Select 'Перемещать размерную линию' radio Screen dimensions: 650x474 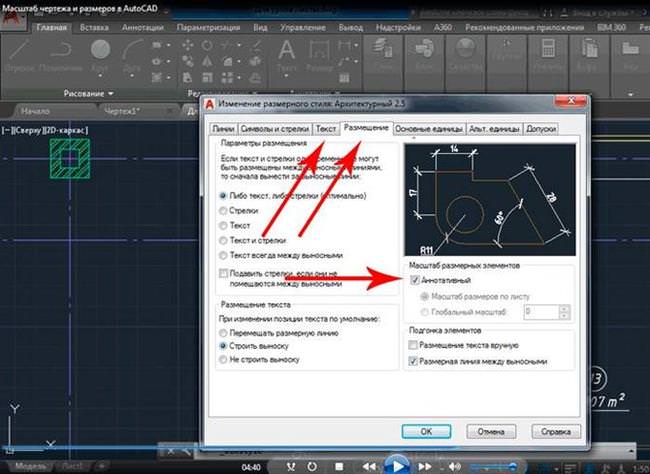223,333
